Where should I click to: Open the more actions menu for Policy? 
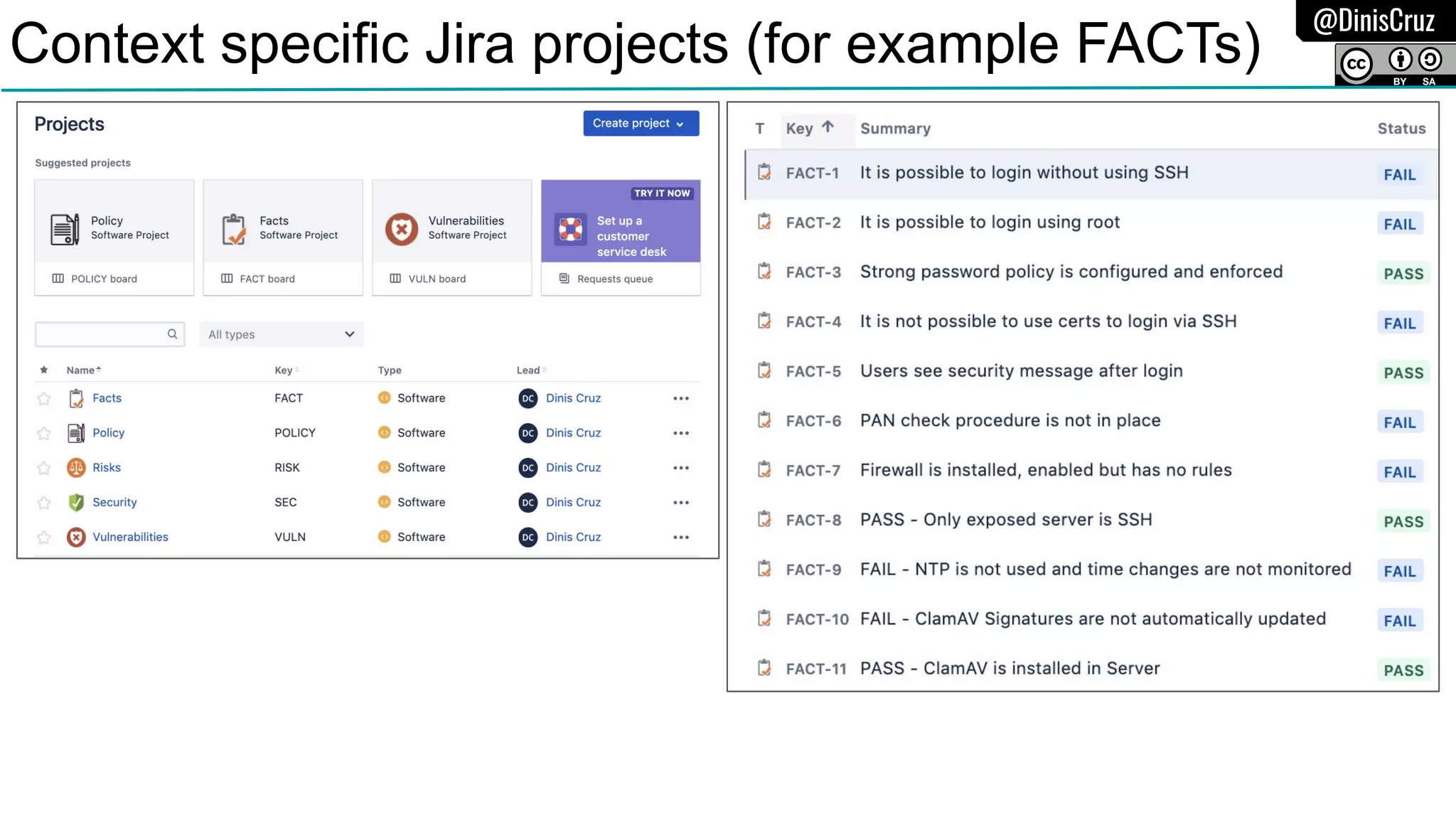pyautogui.click(x=681, y=433)
